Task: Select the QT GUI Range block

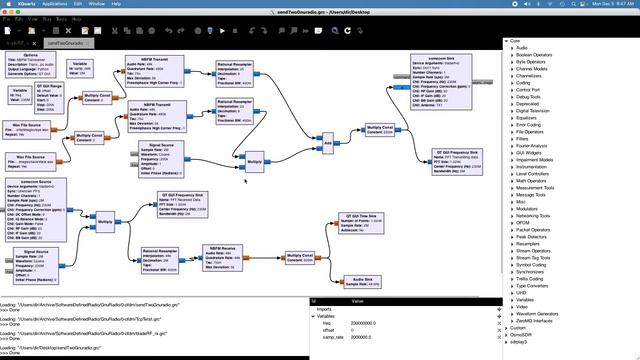Action: pos(49,98)
